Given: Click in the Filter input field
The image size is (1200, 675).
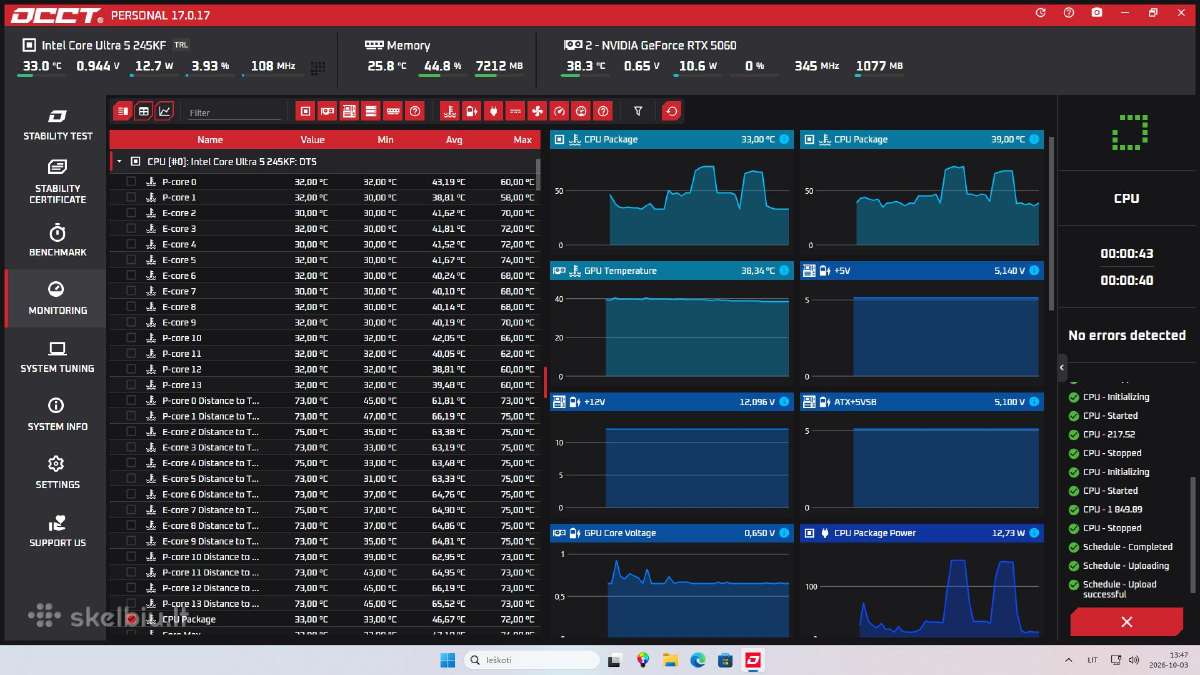Looking at the screenshot, I should coord(234,113).
